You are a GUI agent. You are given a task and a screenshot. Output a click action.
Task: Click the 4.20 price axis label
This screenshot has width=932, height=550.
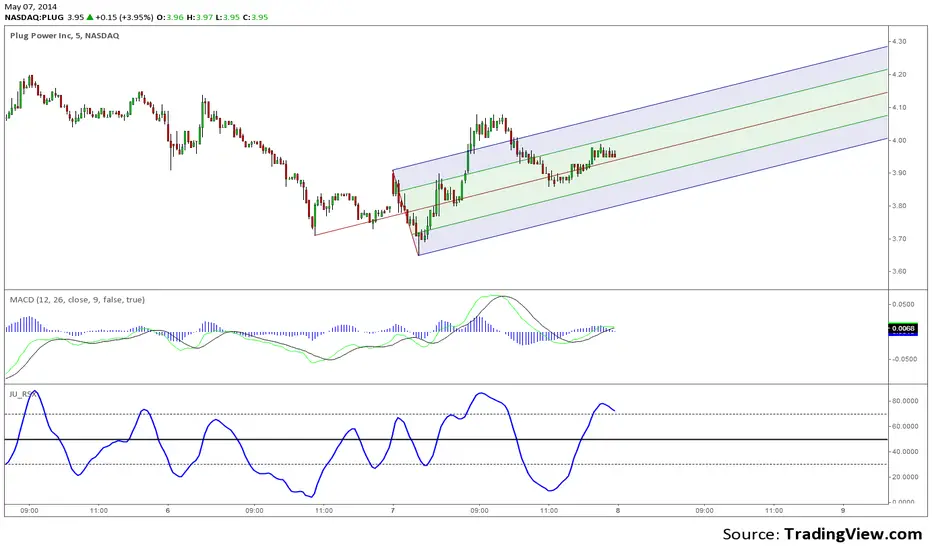tap(899, 75)
